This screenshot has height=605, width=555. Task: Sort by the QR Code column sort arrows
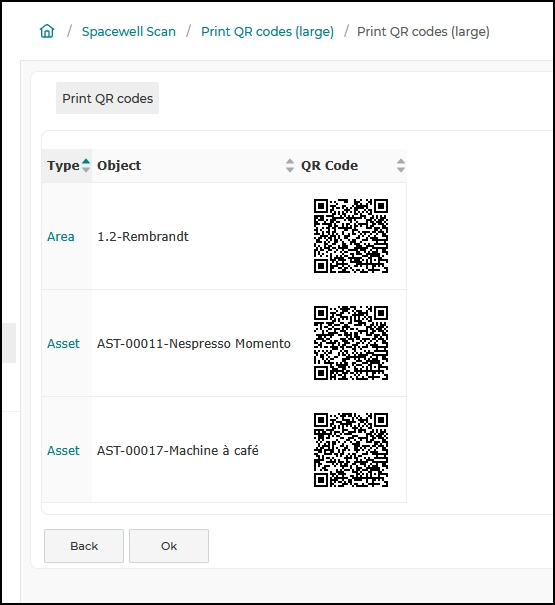point(401,166)
